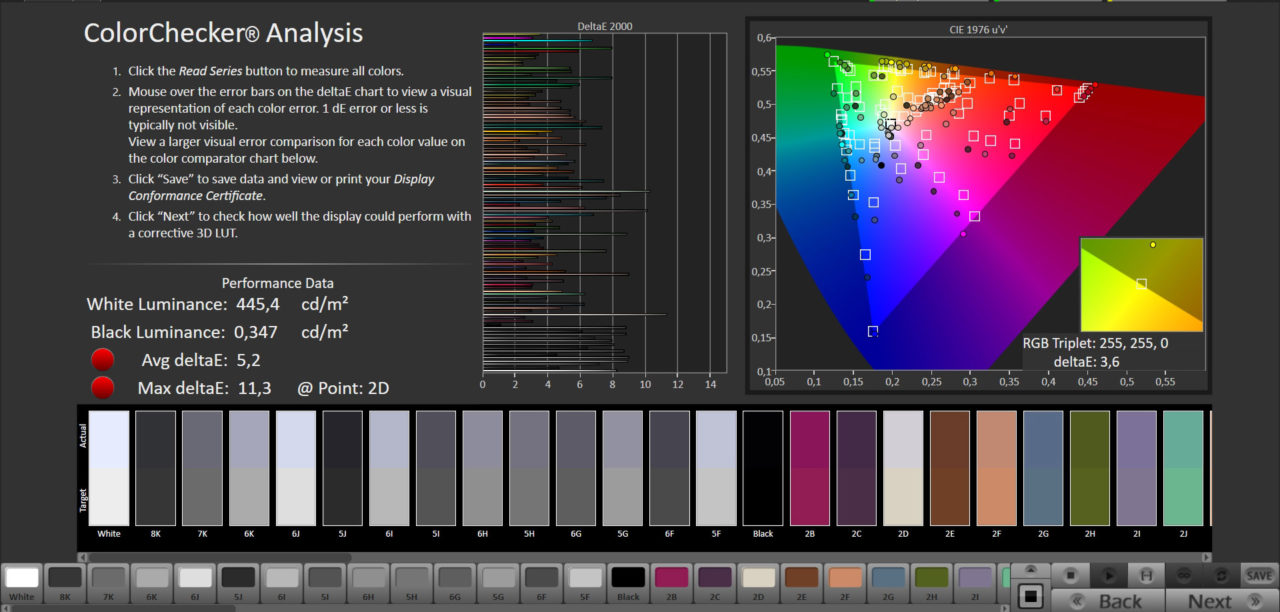Viewport: 1280px width, 612px height.
Task: Click the Black Luminance value 0,347
Action: pyautogui.click(x=254, y=332)
